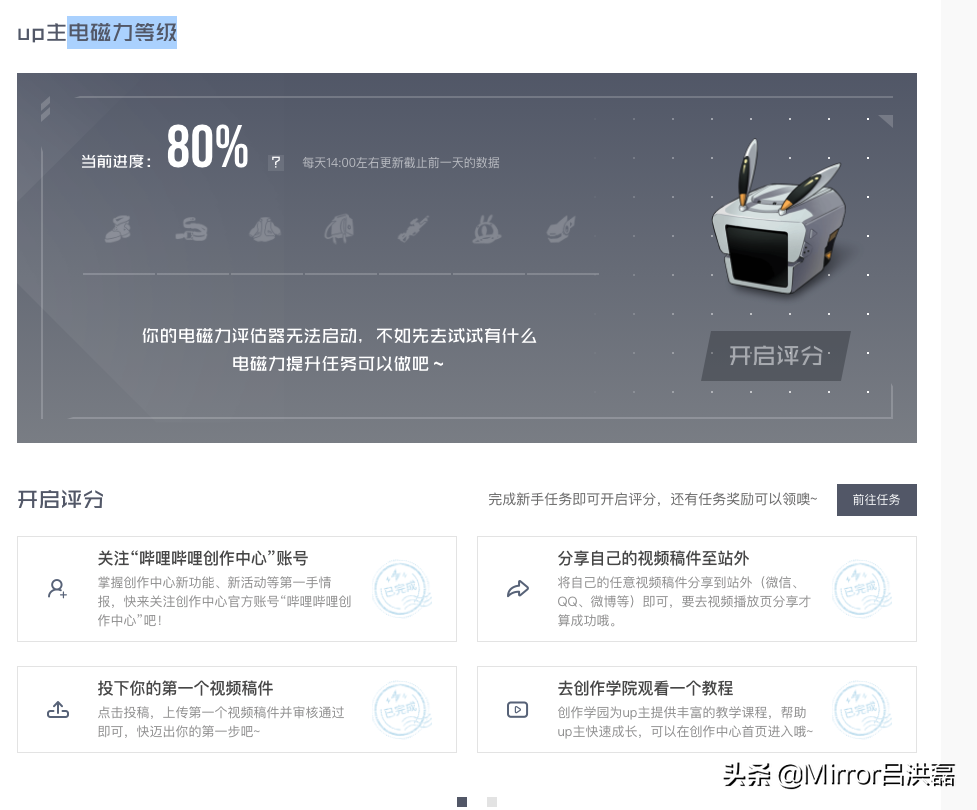Click the 当前进度 80% progress value
This screenshot has width=977, height=810.
[x=208, y=150]
